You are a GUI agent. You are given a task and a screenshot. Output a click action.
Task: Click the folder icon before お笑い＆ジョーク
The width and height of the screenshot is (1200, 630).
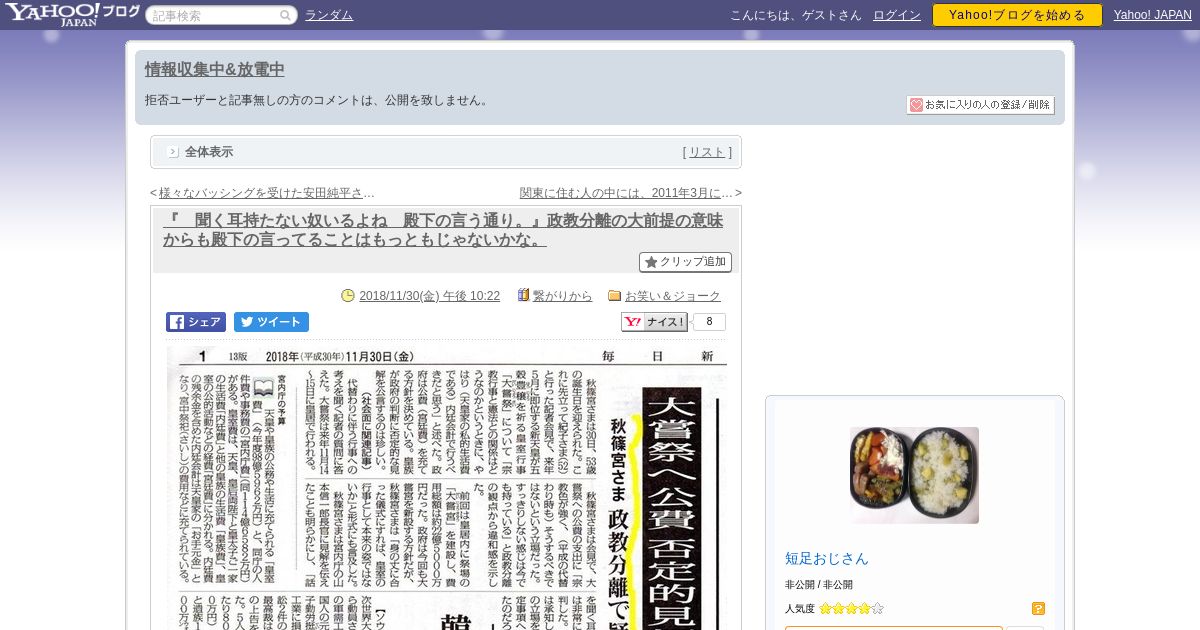615,296
